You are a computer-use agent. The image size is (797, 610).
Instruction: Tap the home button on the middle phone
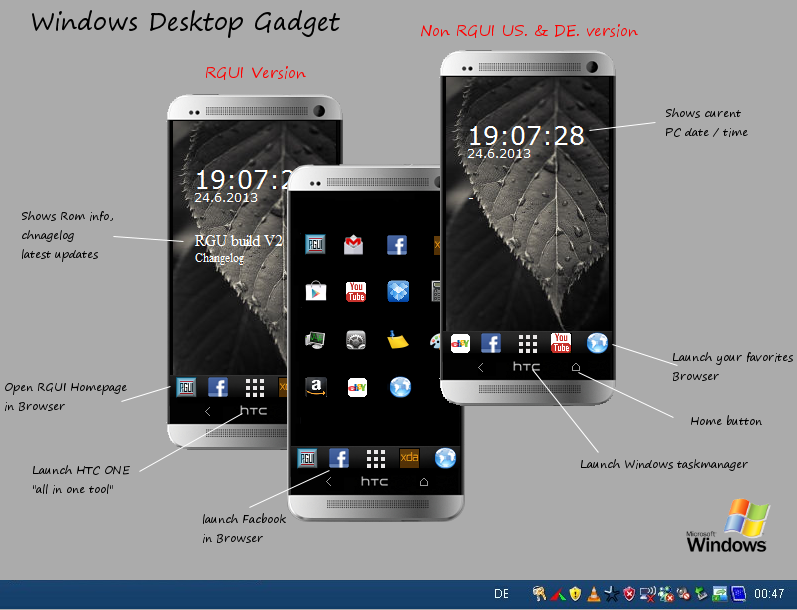[x=424, y=481]
